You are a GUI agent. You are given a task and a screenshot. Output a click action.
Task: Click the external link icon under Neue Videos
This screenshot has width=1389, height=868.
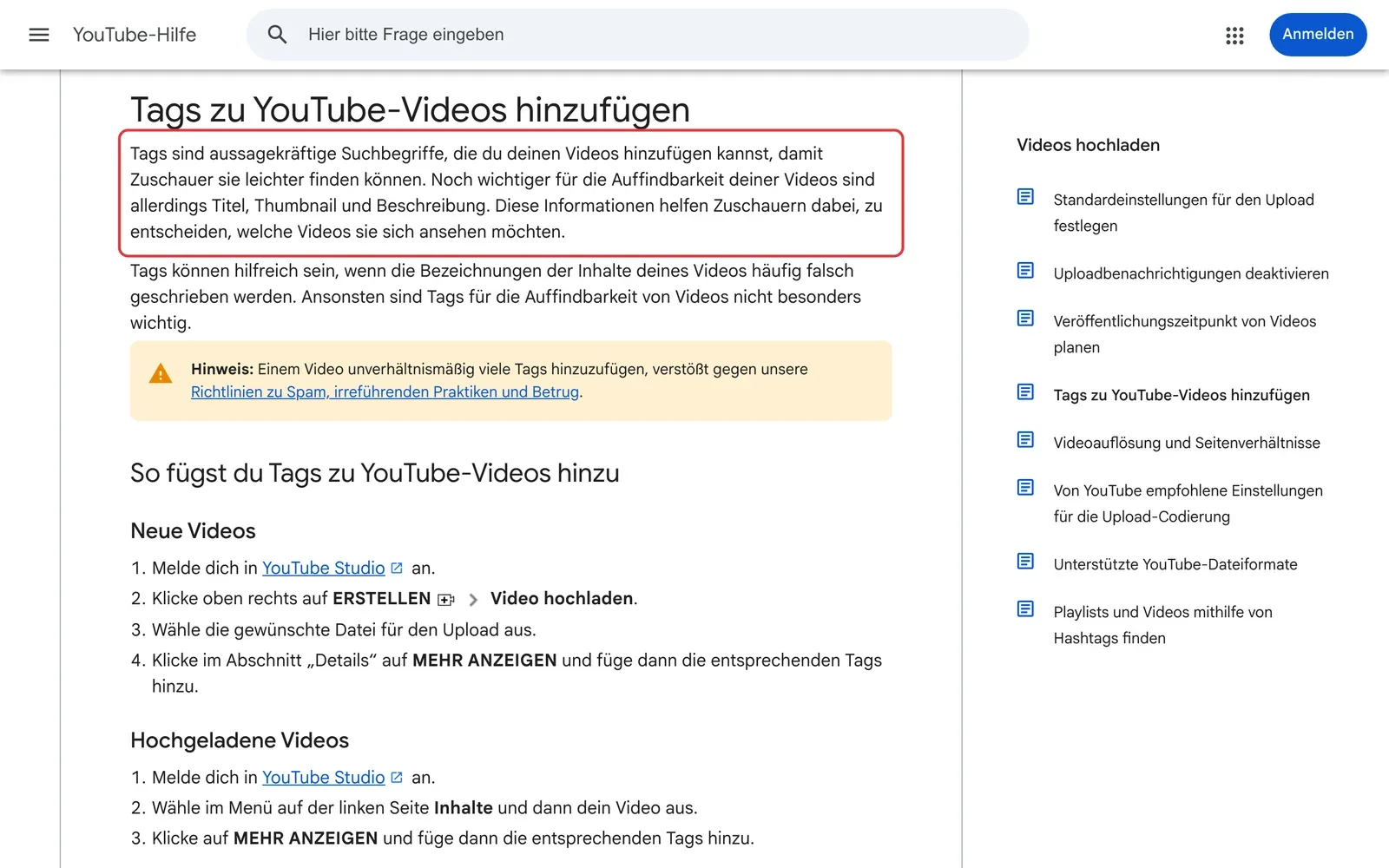[x=397, y=568]
